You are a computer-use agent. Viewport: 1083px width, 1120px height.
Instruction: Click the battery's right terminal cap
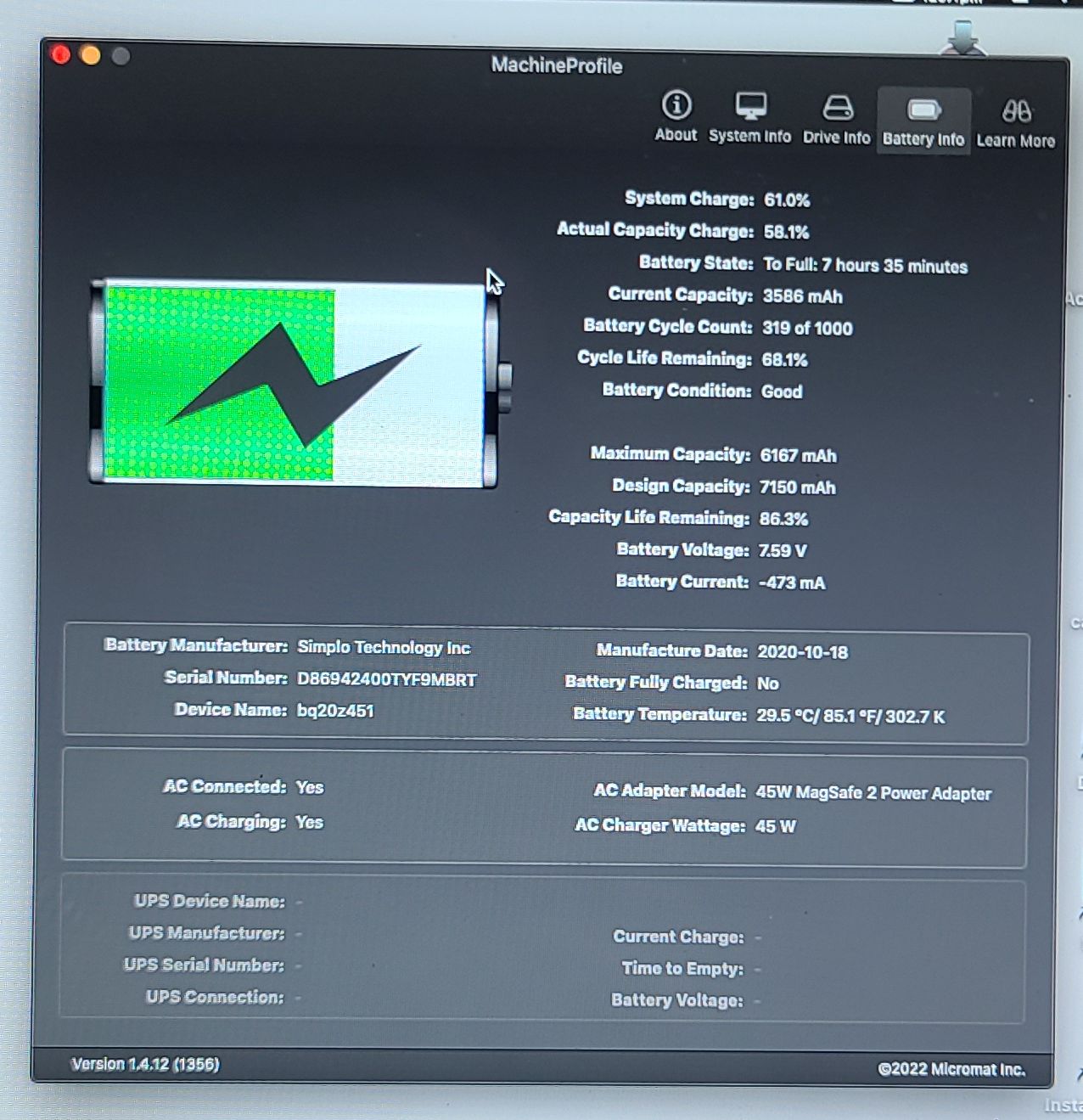pos(505,386)
